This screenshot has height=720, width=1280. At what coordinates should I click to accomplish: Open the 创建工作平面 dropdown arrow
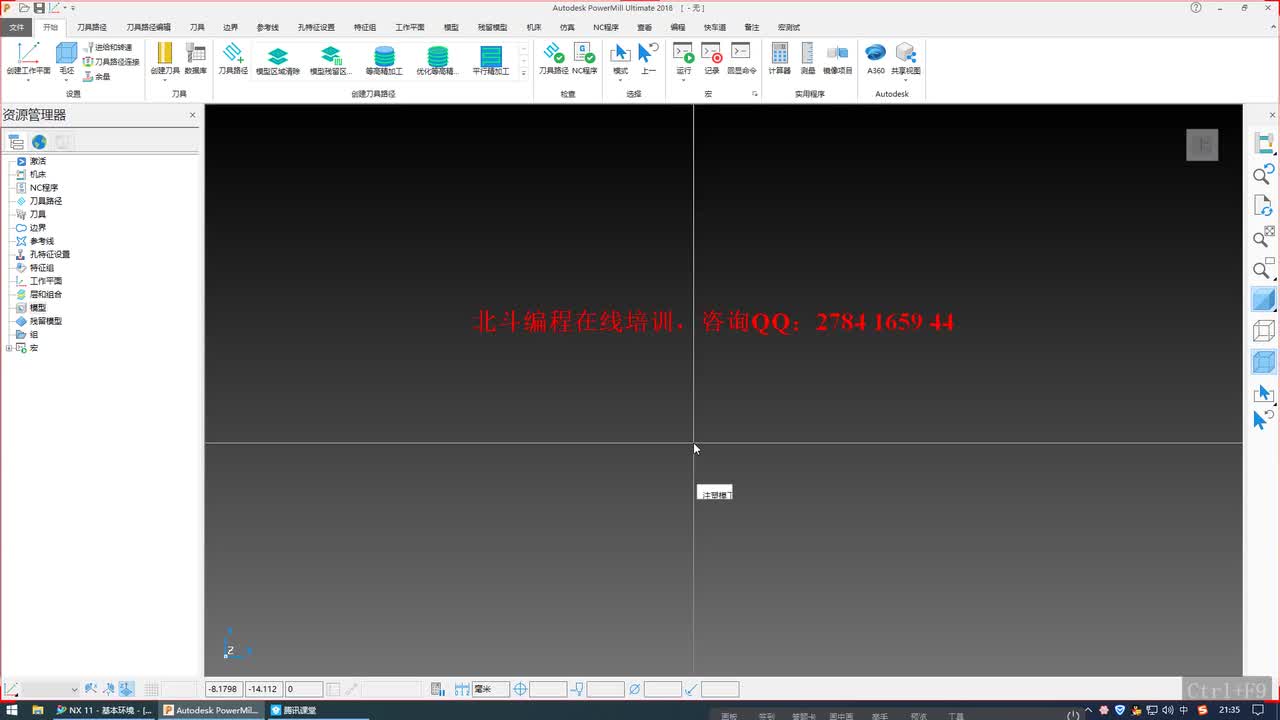coord(28,80)
